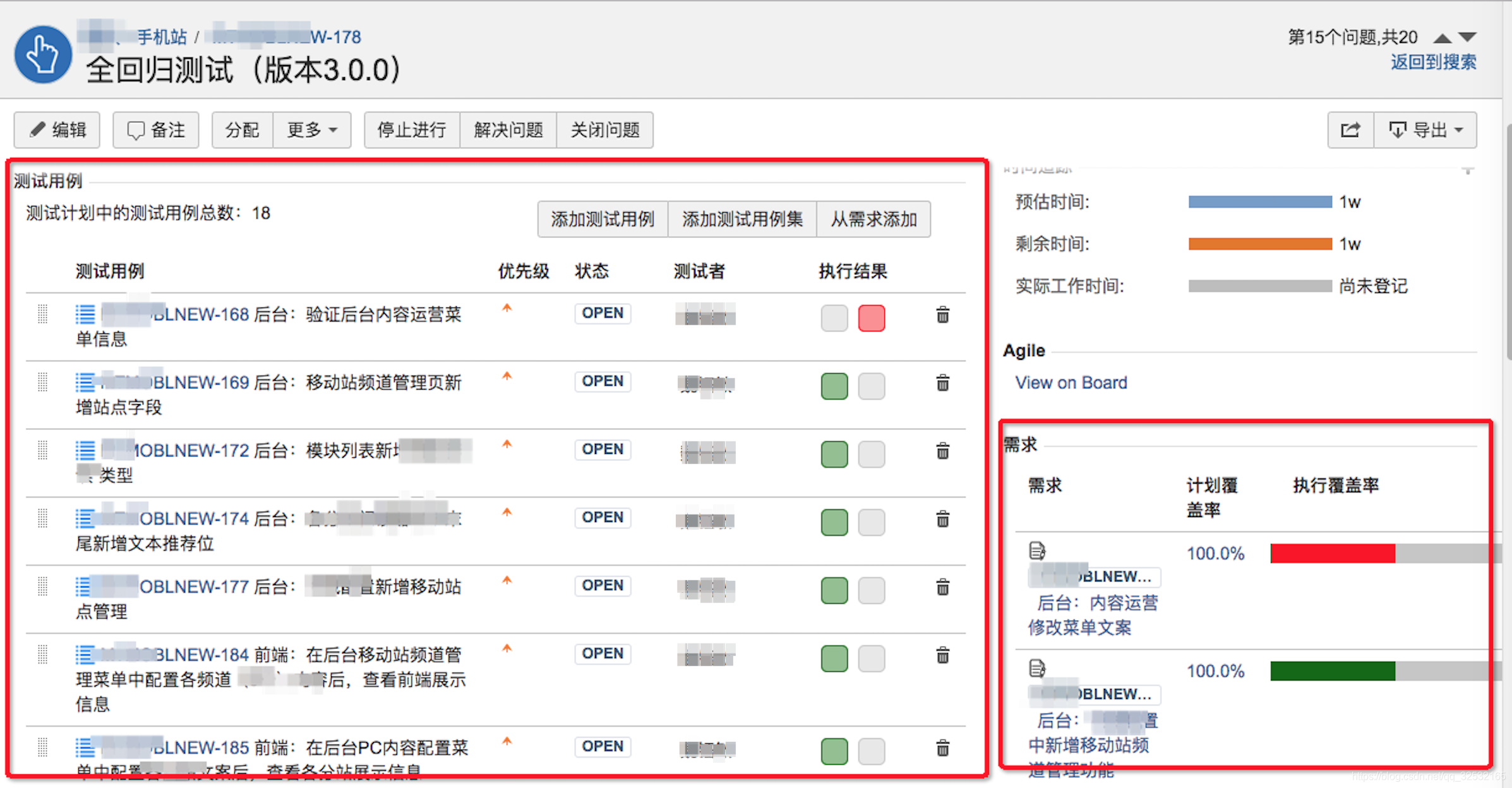Toggle green pass box for NEW-177
Screen dimensions: 1512x788
coord(834,590)
